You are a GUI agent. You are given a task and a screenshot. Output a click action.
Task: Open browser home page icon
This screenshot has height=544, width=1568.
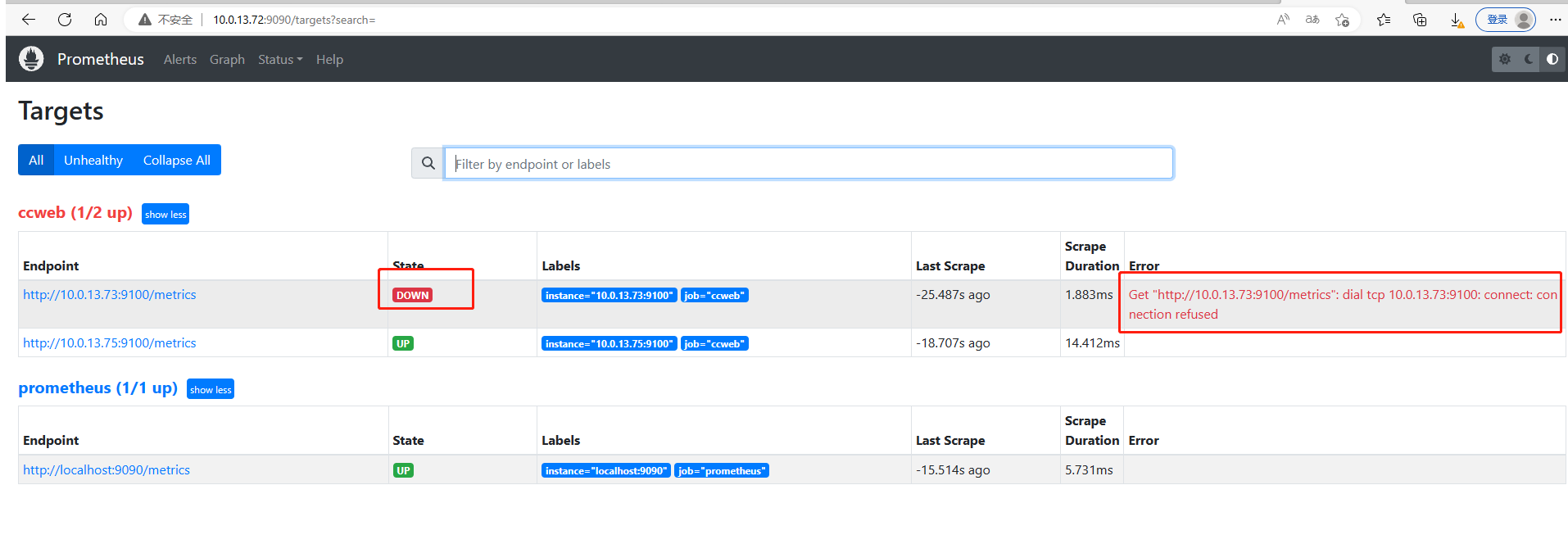pyautogui.click(x=101, y=20)
